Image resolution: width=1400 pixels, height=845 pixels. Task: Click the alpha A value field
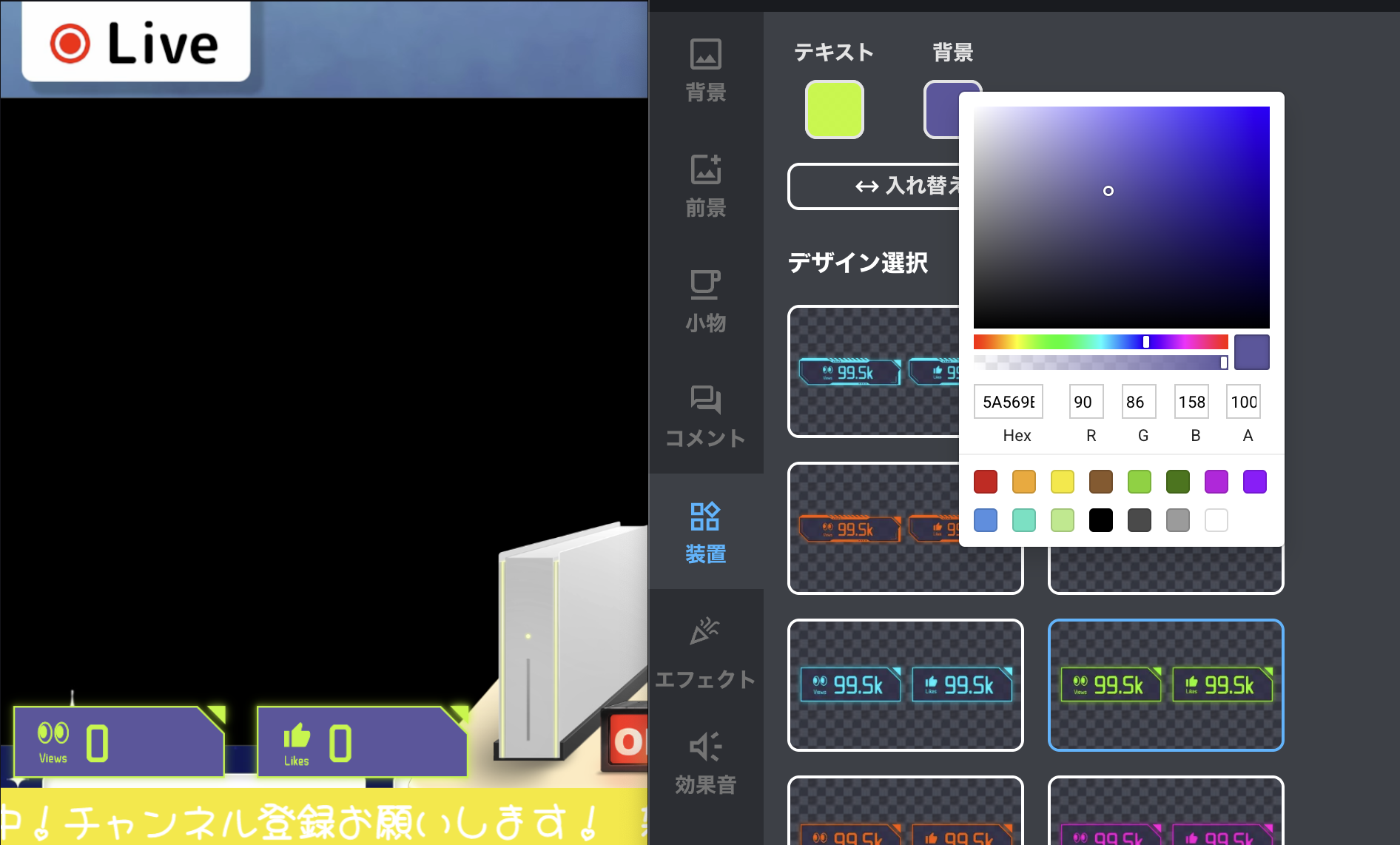coord(1242,402)
